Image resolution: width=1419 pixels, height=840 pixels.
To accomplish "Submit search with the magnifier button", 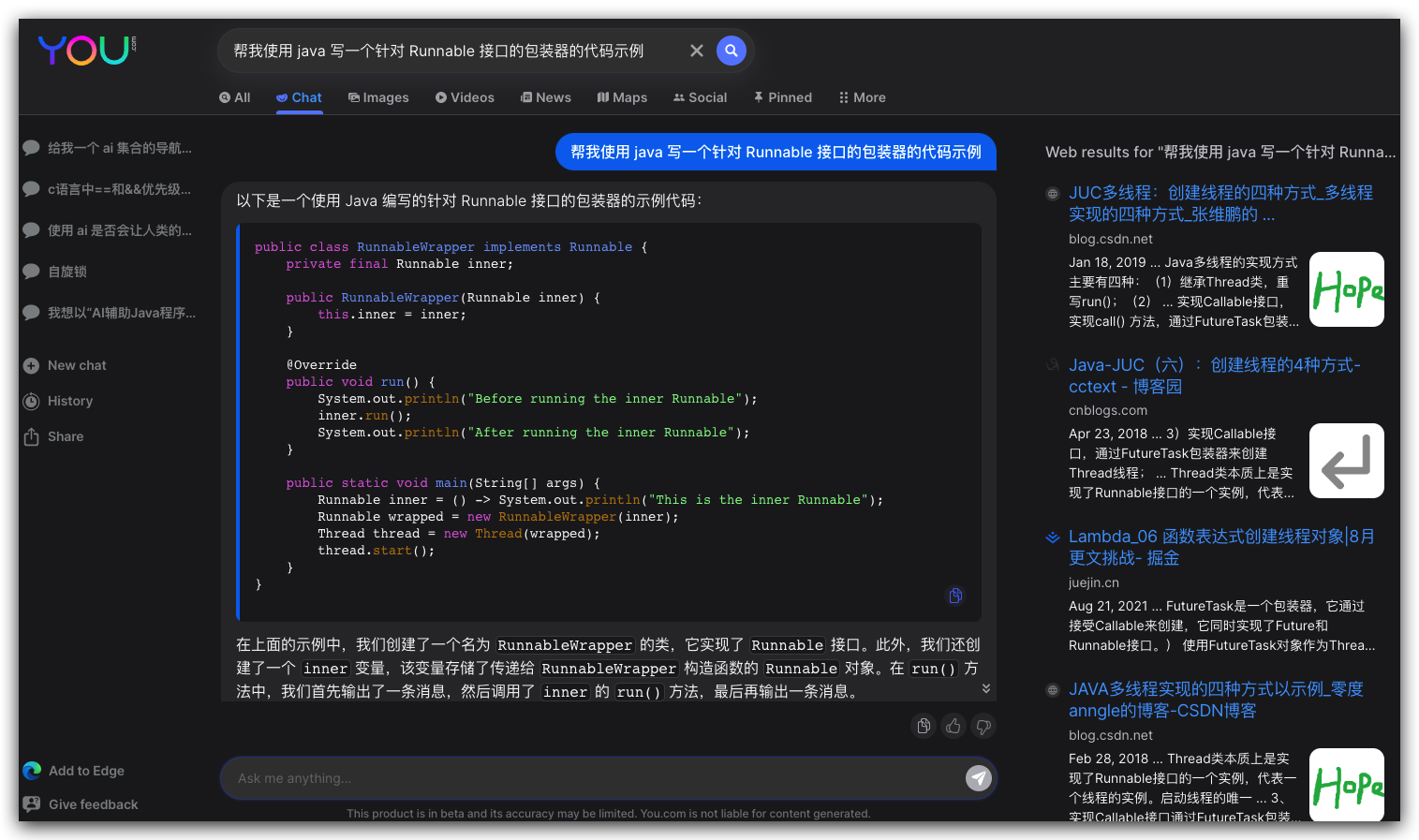I will (732, 51).
